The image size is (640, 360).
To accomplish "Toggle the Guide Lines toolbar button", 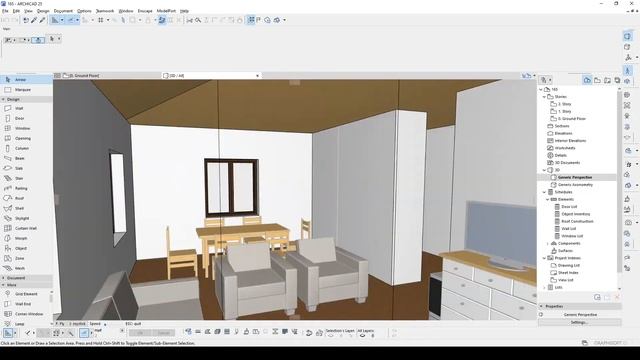I will [55, 20].
